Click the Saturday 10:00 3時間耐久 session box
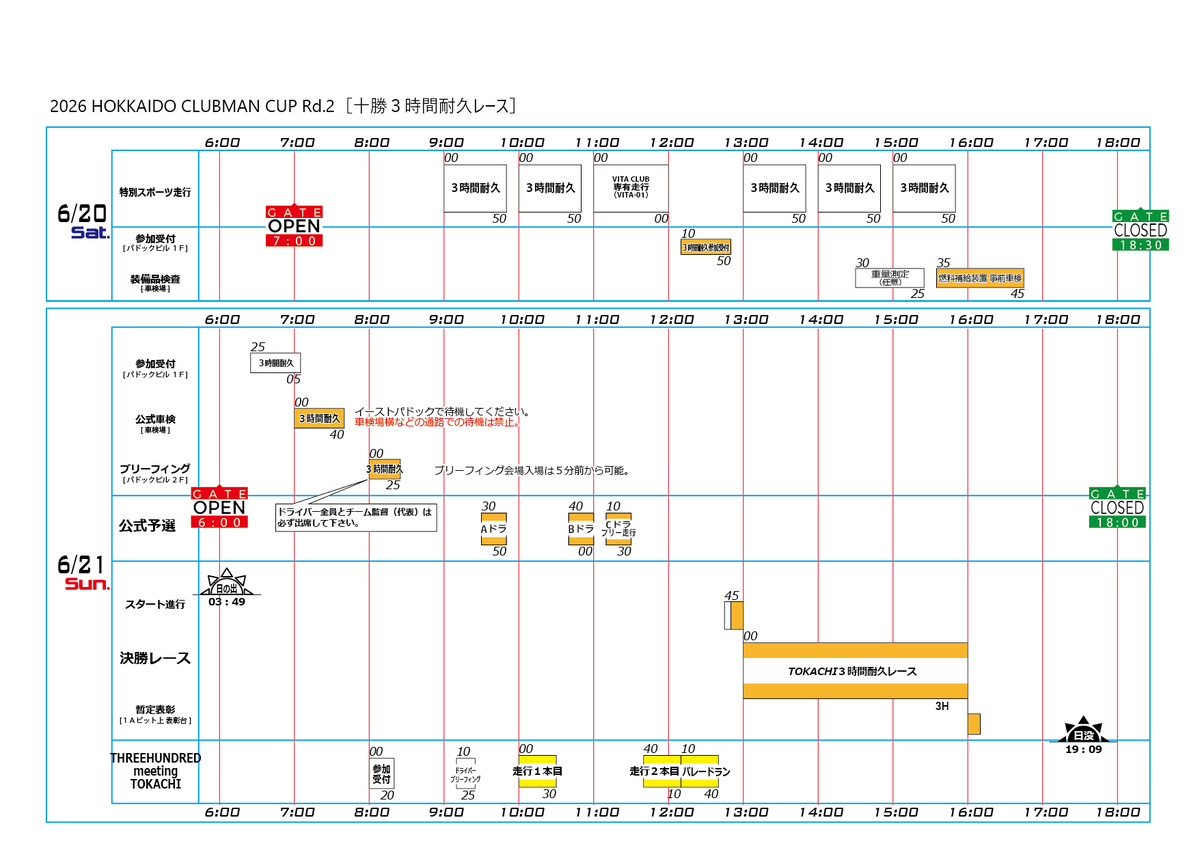1200x848 pixels. [x=550, y=188]
